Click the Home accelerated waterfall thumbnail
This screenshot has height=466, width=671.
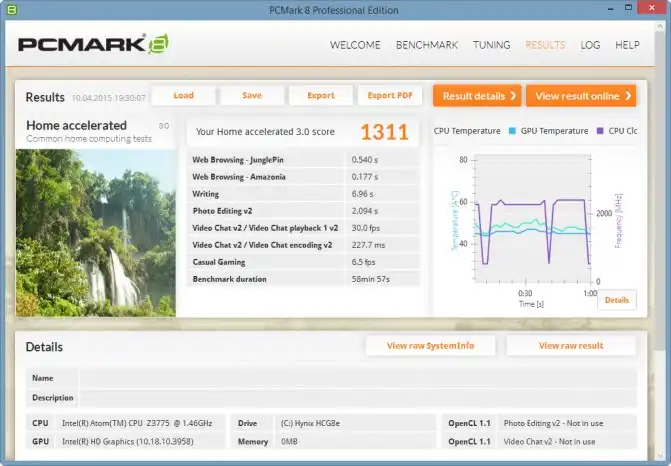[x=95, y=232]
